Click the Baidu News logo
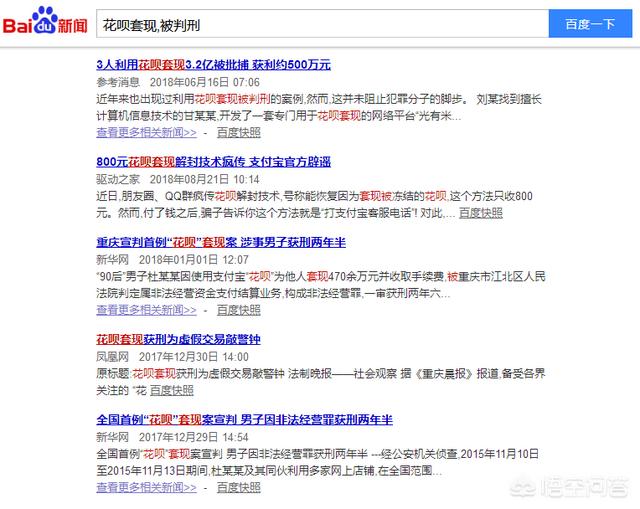Image resolution: width=640 pixels, height=509 pixels. (x=45, y=22)
